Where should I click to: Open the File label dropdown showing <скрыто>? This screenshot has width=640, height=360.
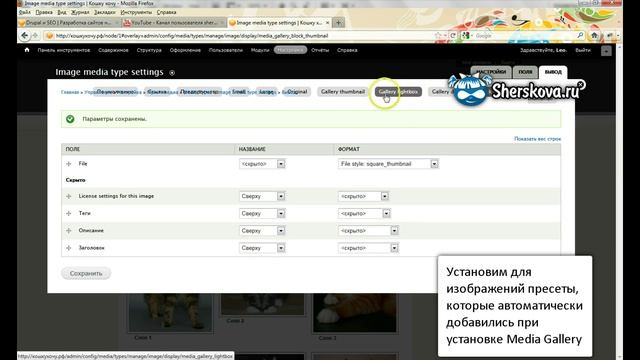[262, 164]
